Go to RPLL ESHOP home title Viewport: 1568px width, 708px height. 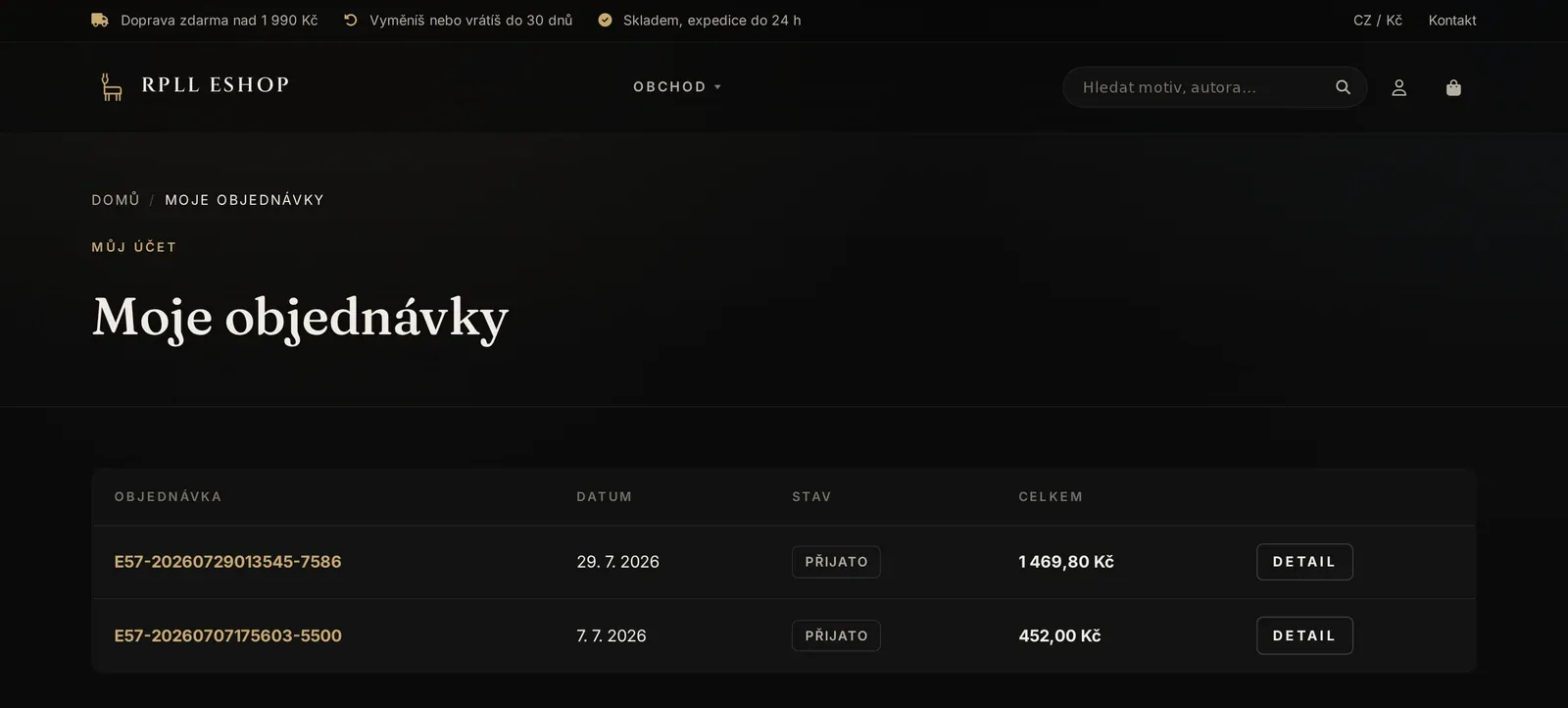216,84
